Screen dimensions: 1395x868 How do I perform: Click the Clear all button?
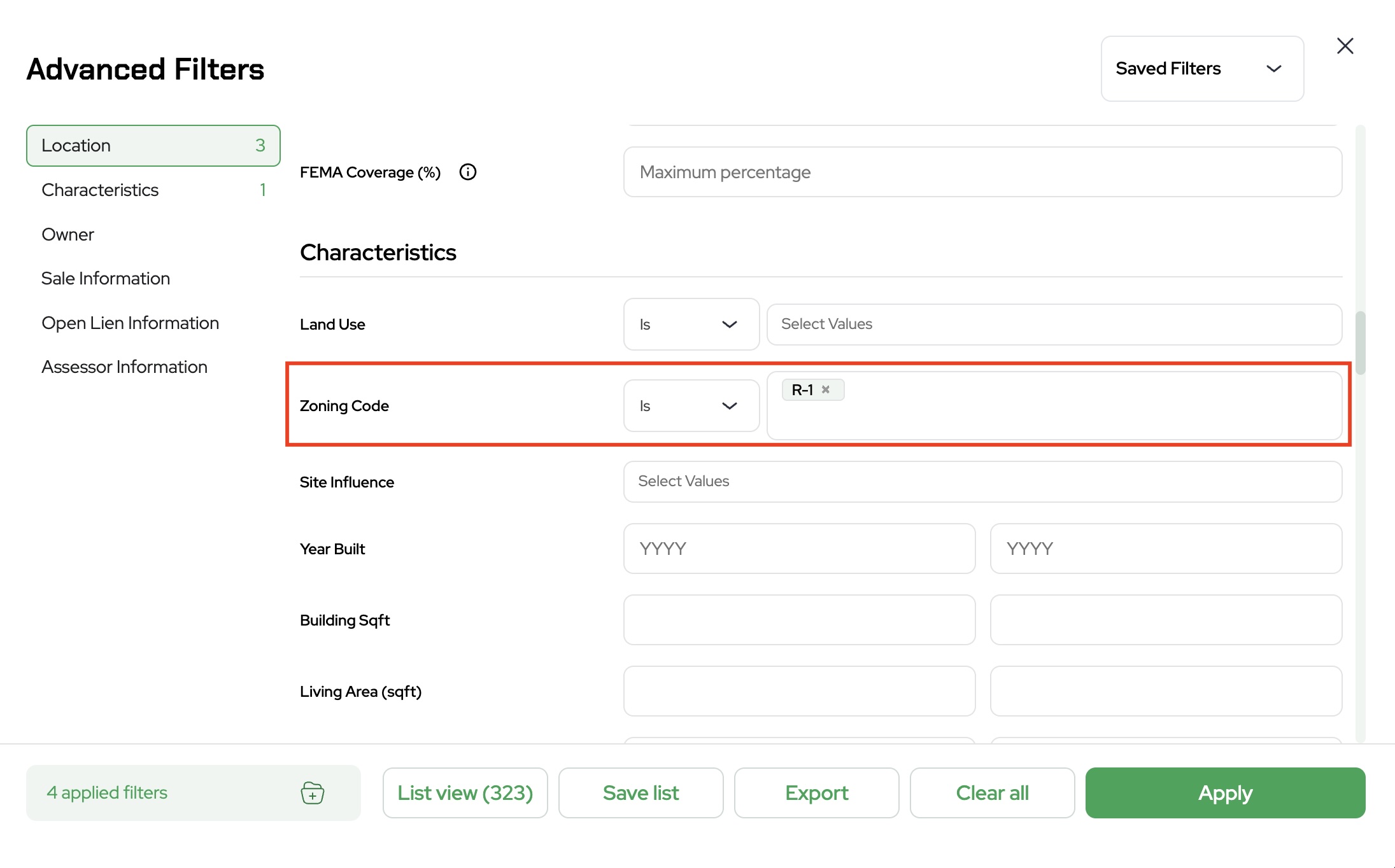point(992,793)
